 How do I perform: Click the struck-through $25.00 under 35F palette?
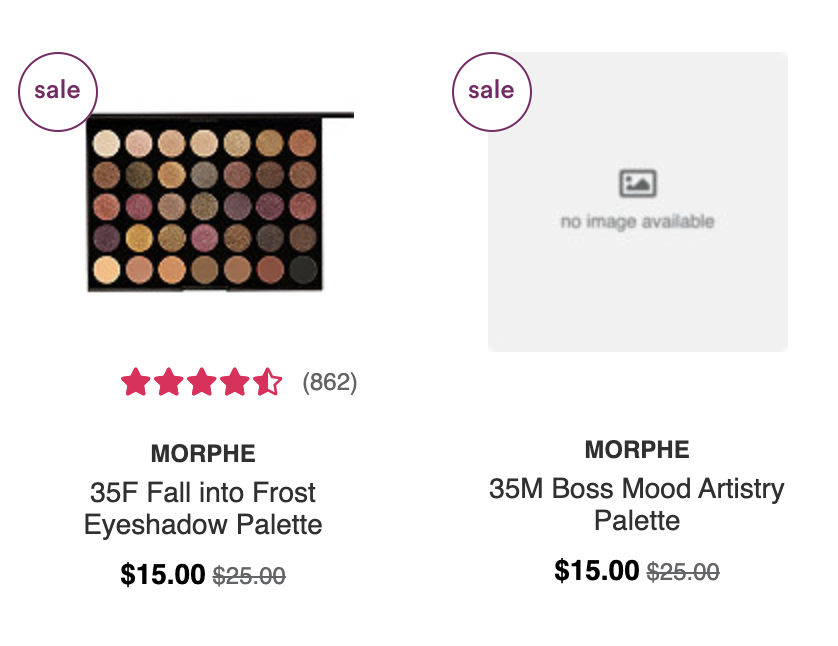pos(249,576)
